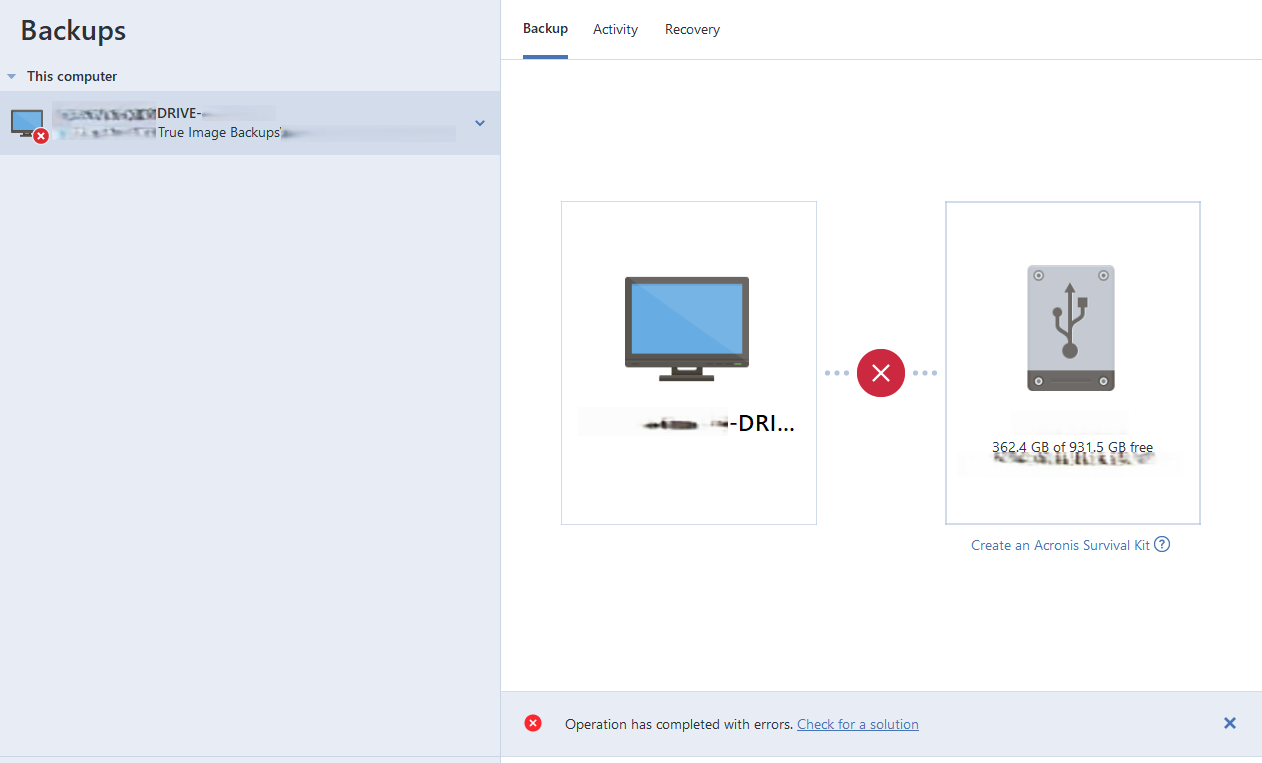Click the error icon in status bar
This screenshot has height=763, width=1262.
click(533, 723)
